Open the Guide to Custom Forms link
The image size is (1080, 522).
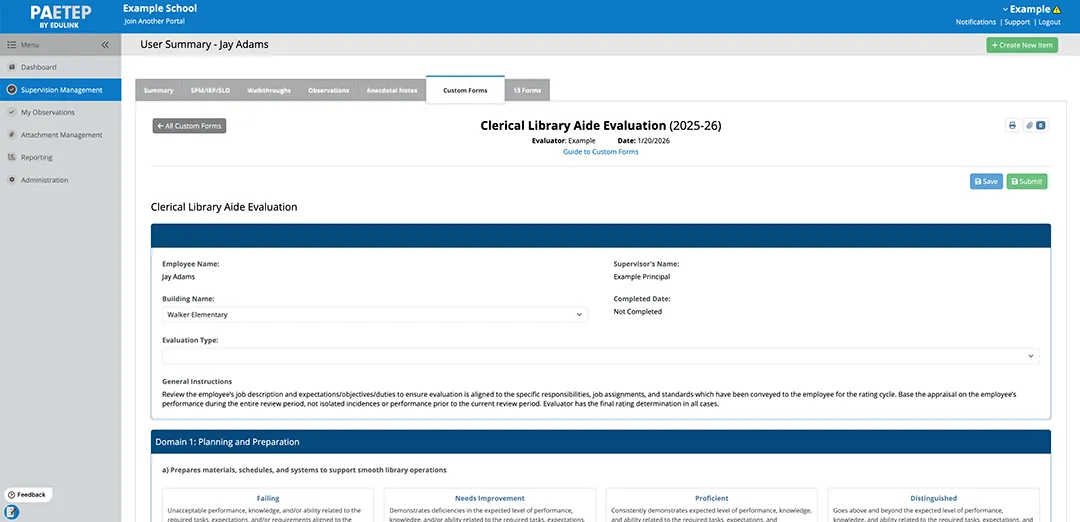tap(601, 152)
